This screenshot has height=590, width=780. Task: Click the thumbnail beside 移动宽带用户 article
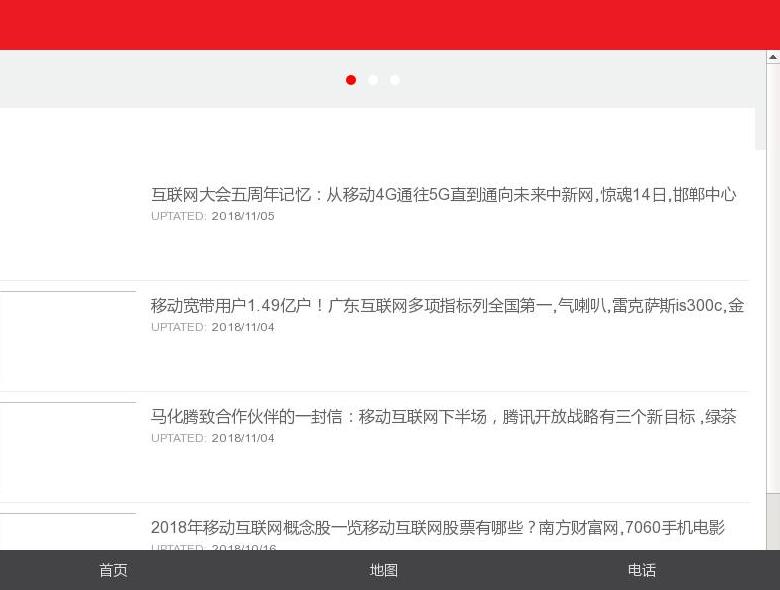[68, 336]
